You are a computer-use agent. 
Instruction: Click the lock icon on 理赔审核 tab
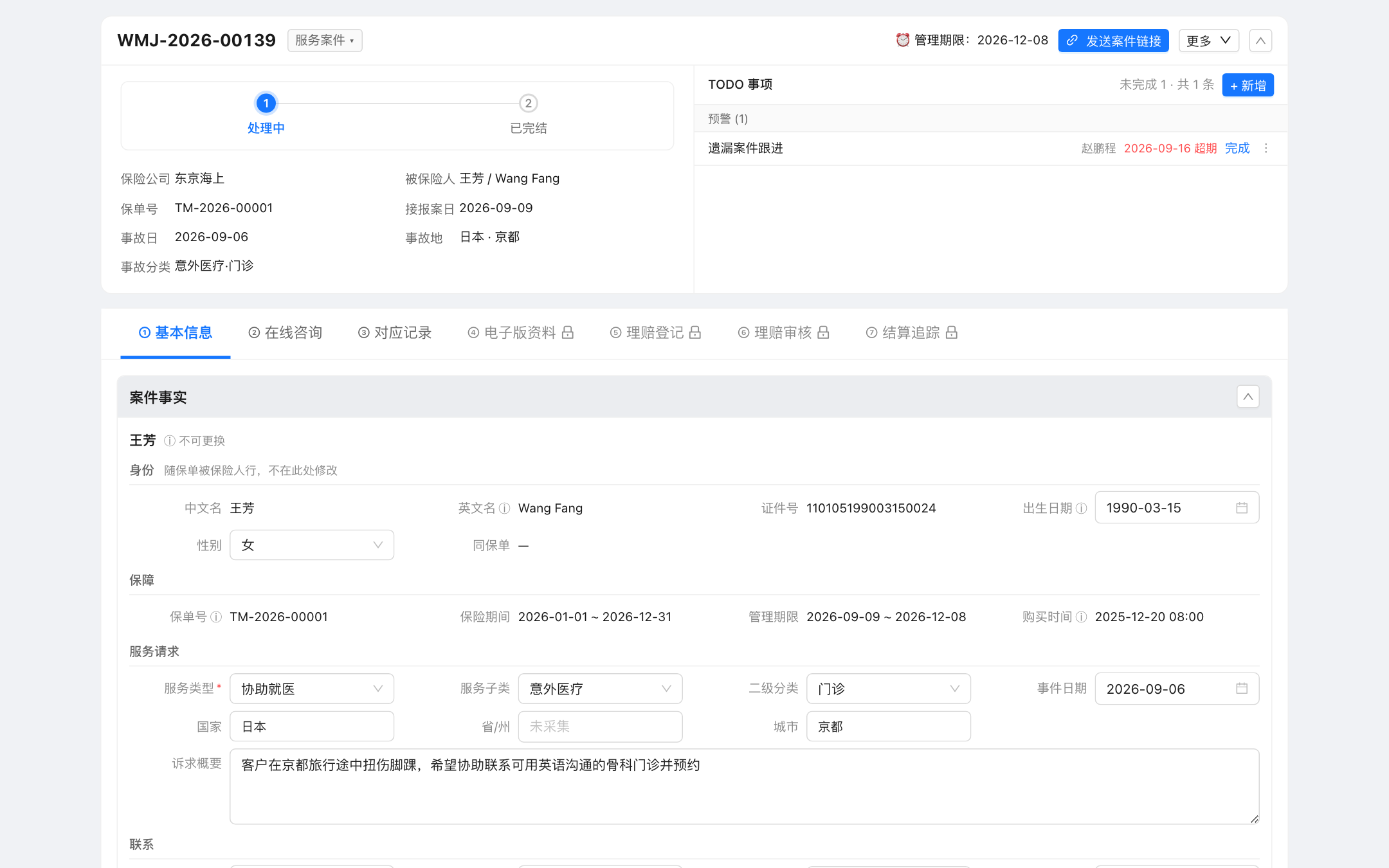pyautogui.click(x=823, y=332)
